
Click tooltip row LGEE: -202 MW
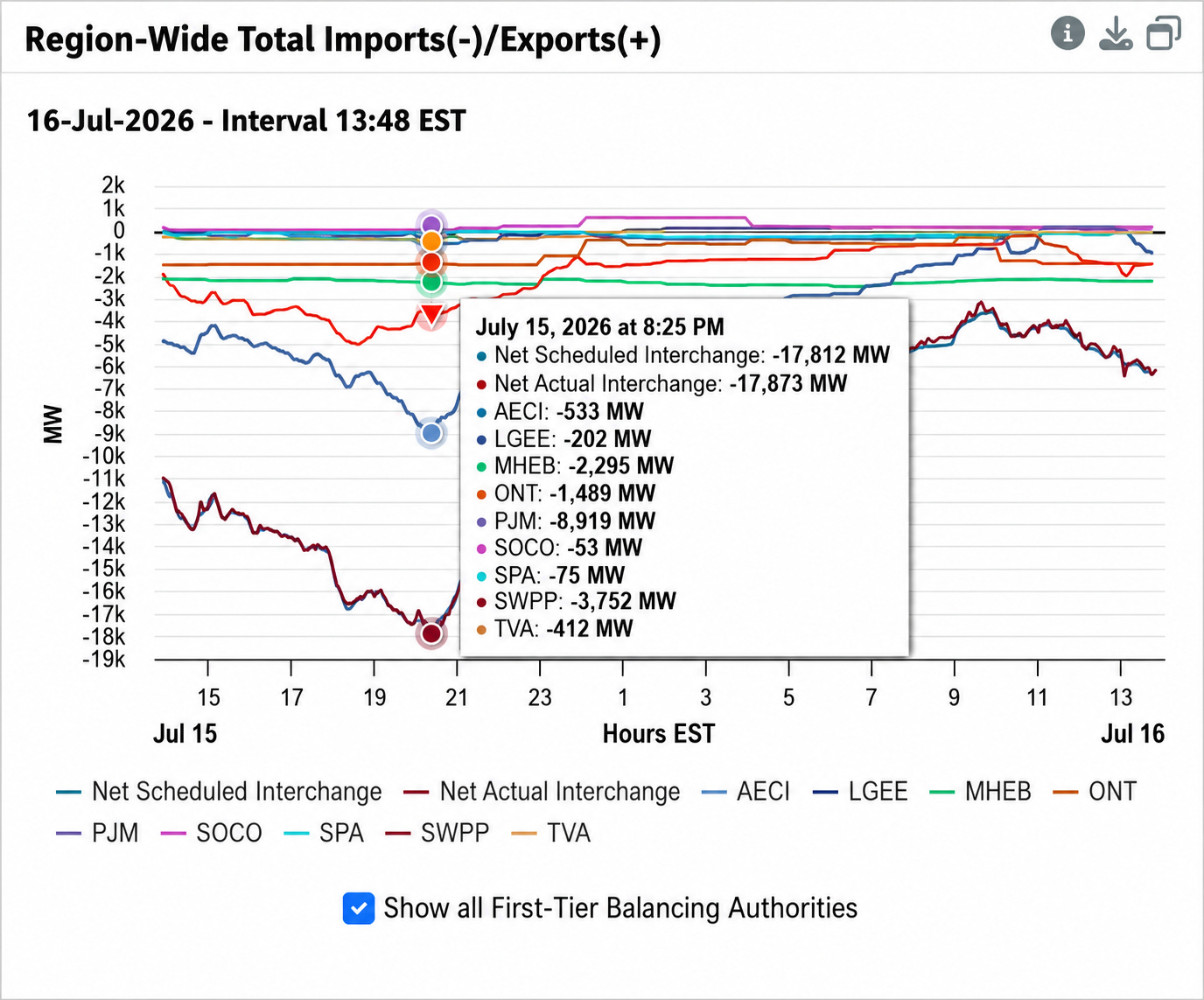[563, 438]
